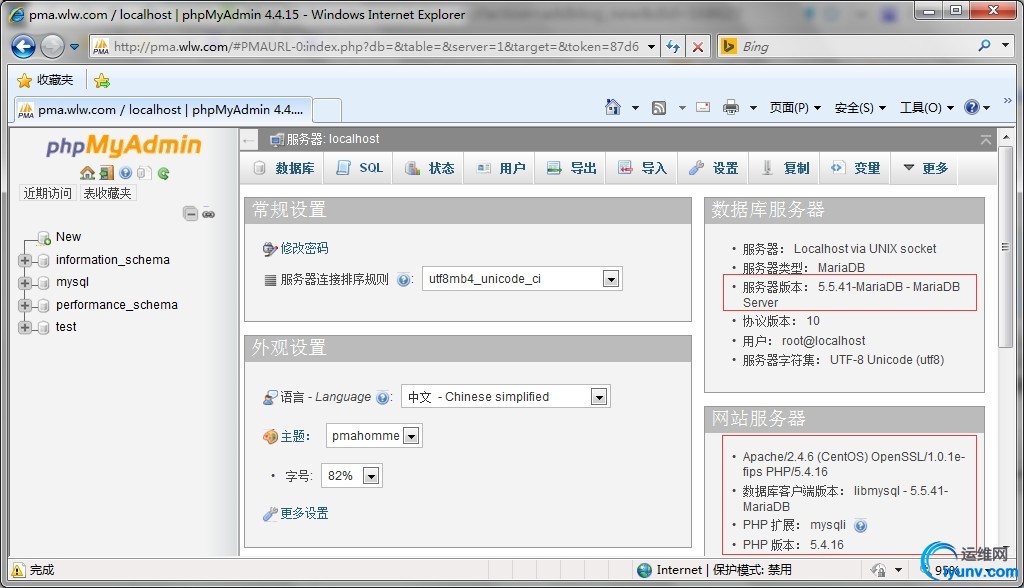This screenshot has width=1024, height=588.
Task: Open the address bar URL history dropdown
Action: point(651,46)
